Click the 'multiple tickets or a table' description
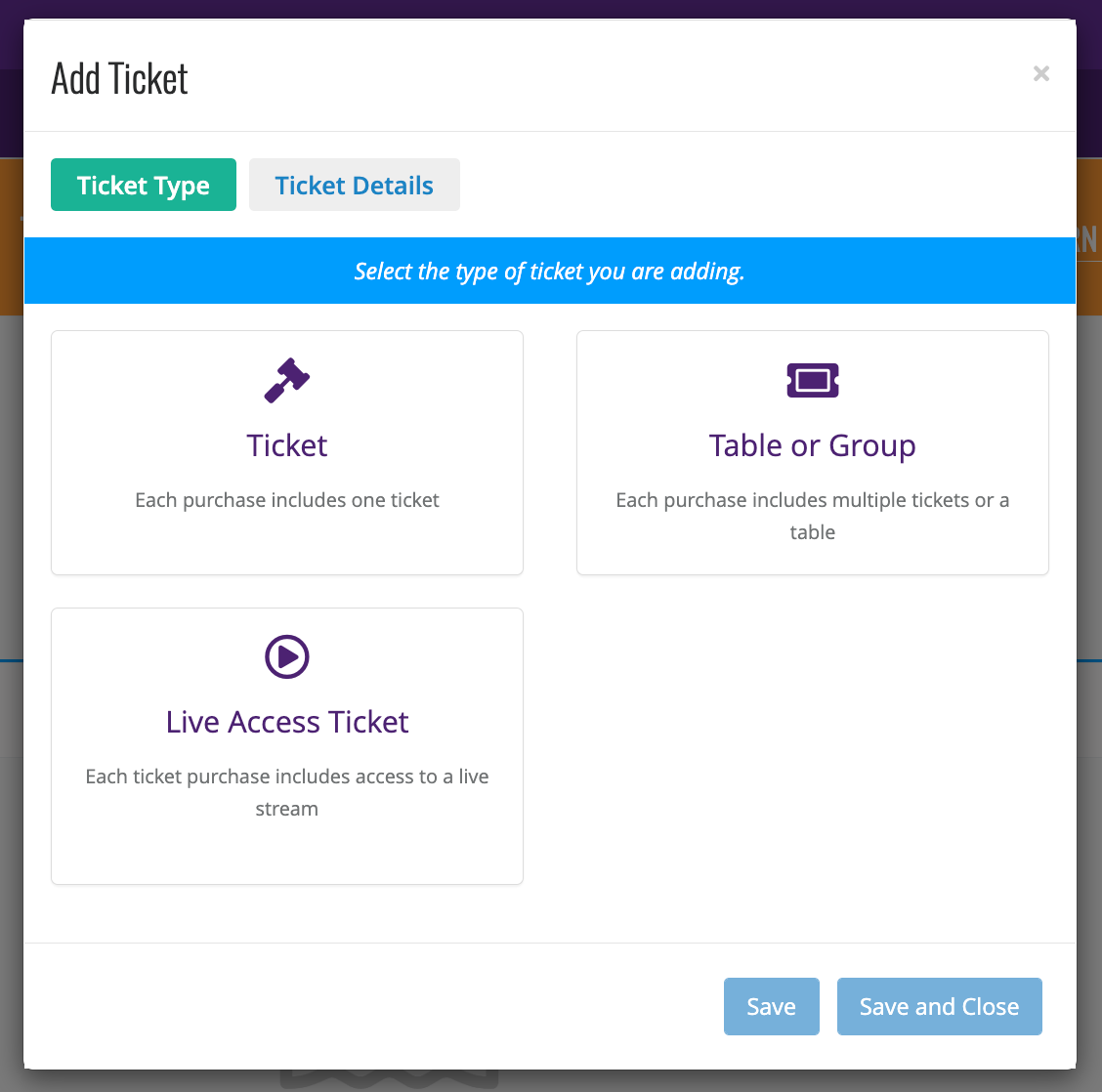Screen dimensions: 1102x1092 (813, 516)
